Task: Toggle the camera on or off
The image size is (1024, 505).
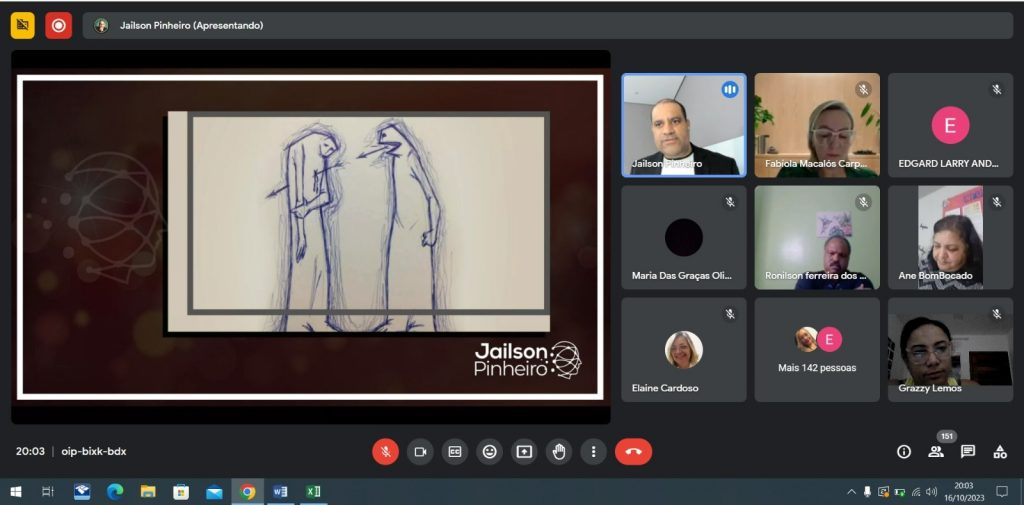Action: 420,452
